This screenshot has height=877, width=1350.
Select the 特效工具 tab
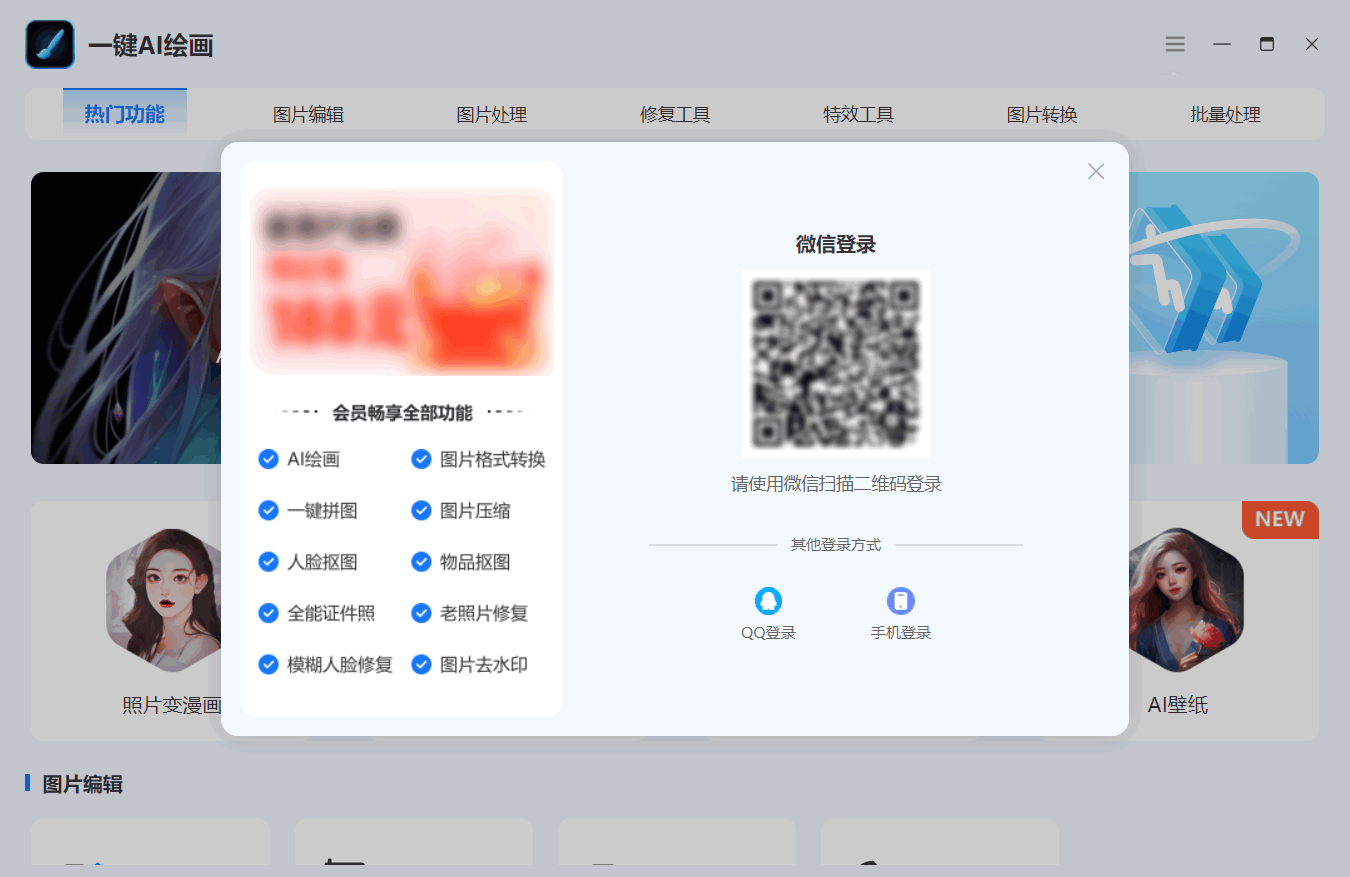point(858,115)
